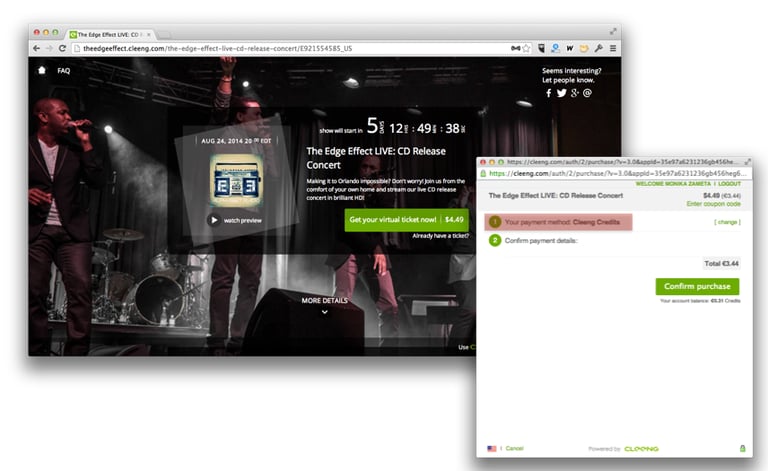768x471 pixels.
Task: Click green secure lock icon in popup footer
Action: (743, 448)
